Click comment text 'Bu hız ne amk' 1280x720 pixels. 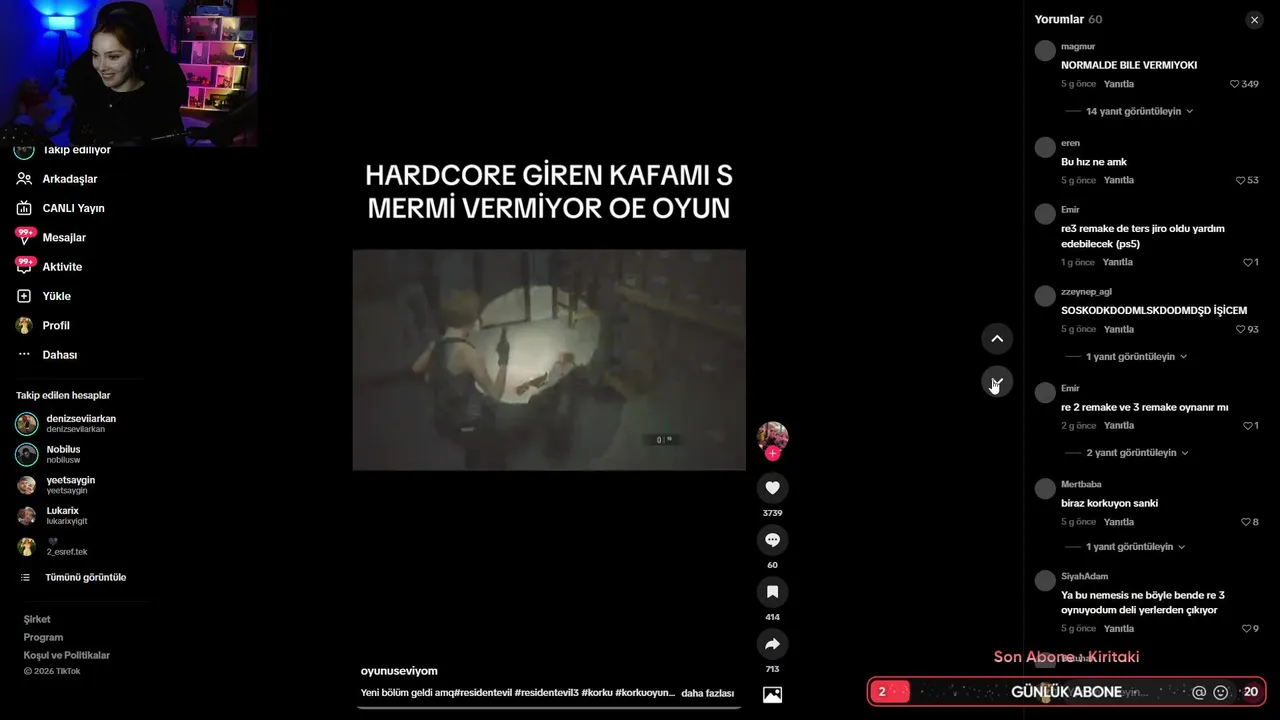pyautogui.click(x=1094, y=162)
